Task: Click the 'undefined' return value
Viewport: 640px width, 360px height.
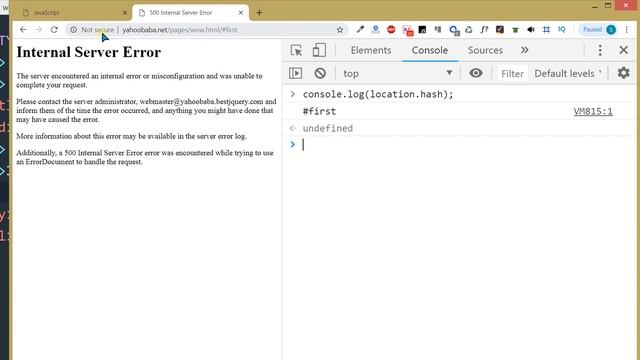Action: [x=328, y=128]
